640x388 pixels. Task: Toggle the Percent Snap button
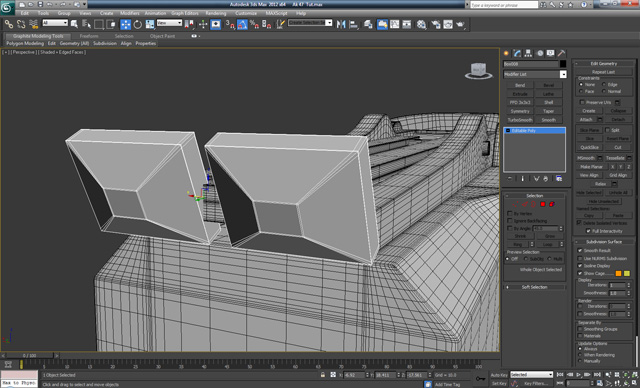[254, 24]
